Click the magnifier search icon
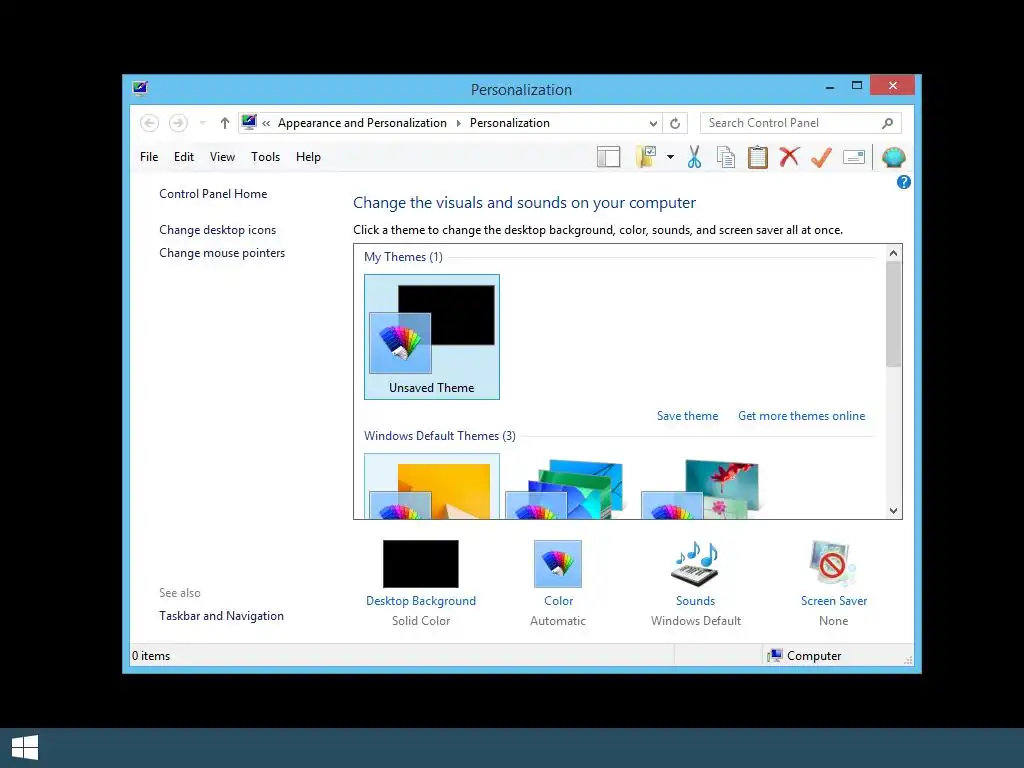The height and width of the screenshot is (768, 1024). tap(887, 123)
